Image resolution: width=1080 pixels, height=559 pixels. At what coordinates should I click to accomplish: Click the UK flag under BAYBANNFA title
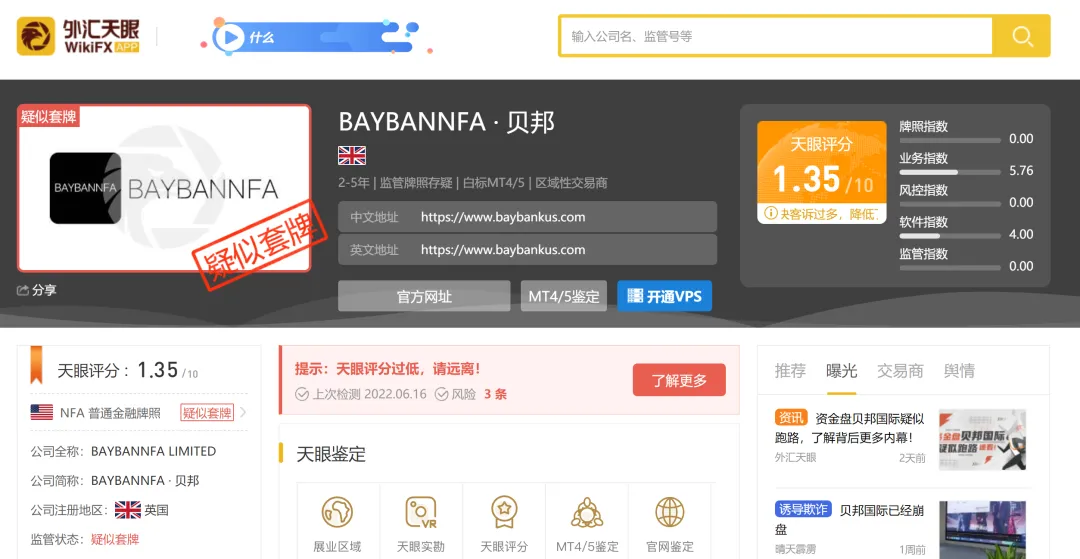351,155
